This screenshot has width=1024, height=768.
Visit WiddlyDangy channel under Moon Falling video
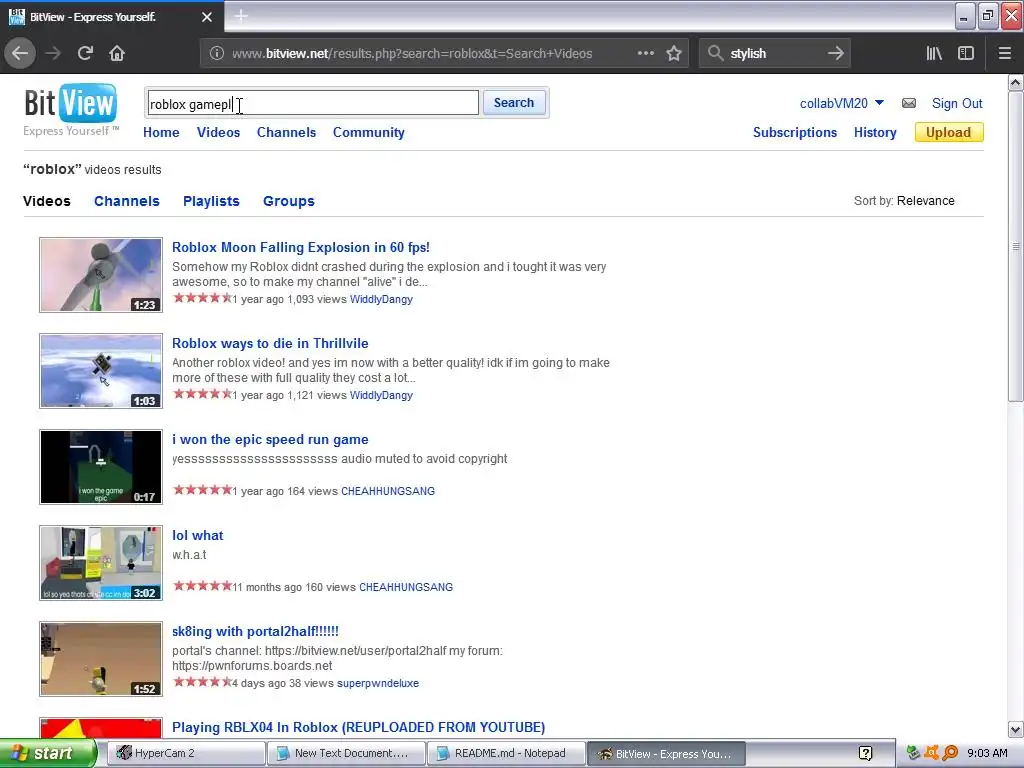pos(381,299)
